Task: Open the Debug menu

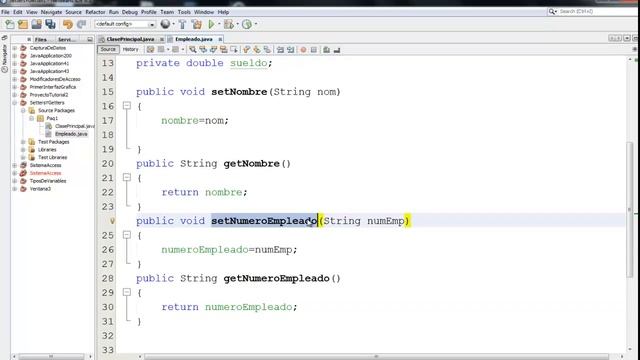Action: pyautogui.click(x=129, y=12)
